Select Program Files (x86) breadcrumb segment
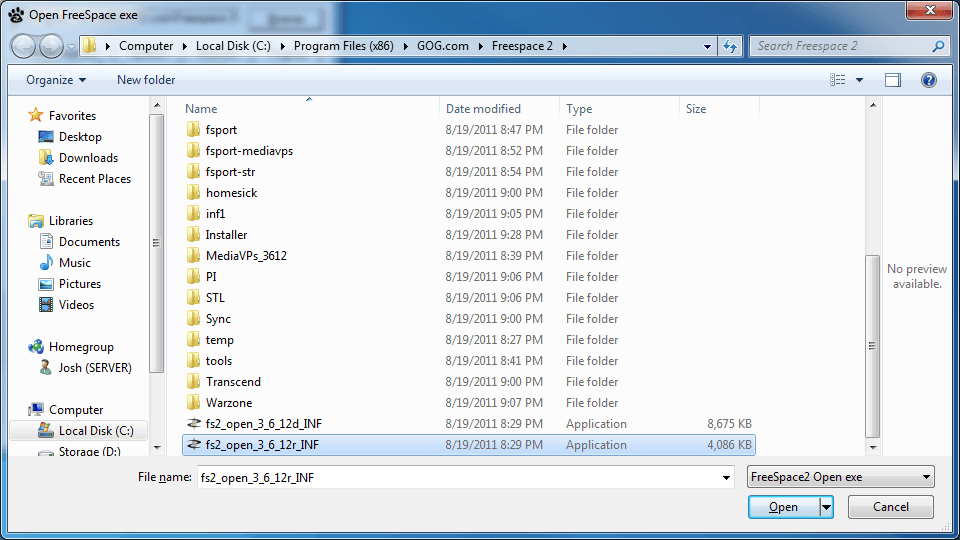 coord(343,46)
